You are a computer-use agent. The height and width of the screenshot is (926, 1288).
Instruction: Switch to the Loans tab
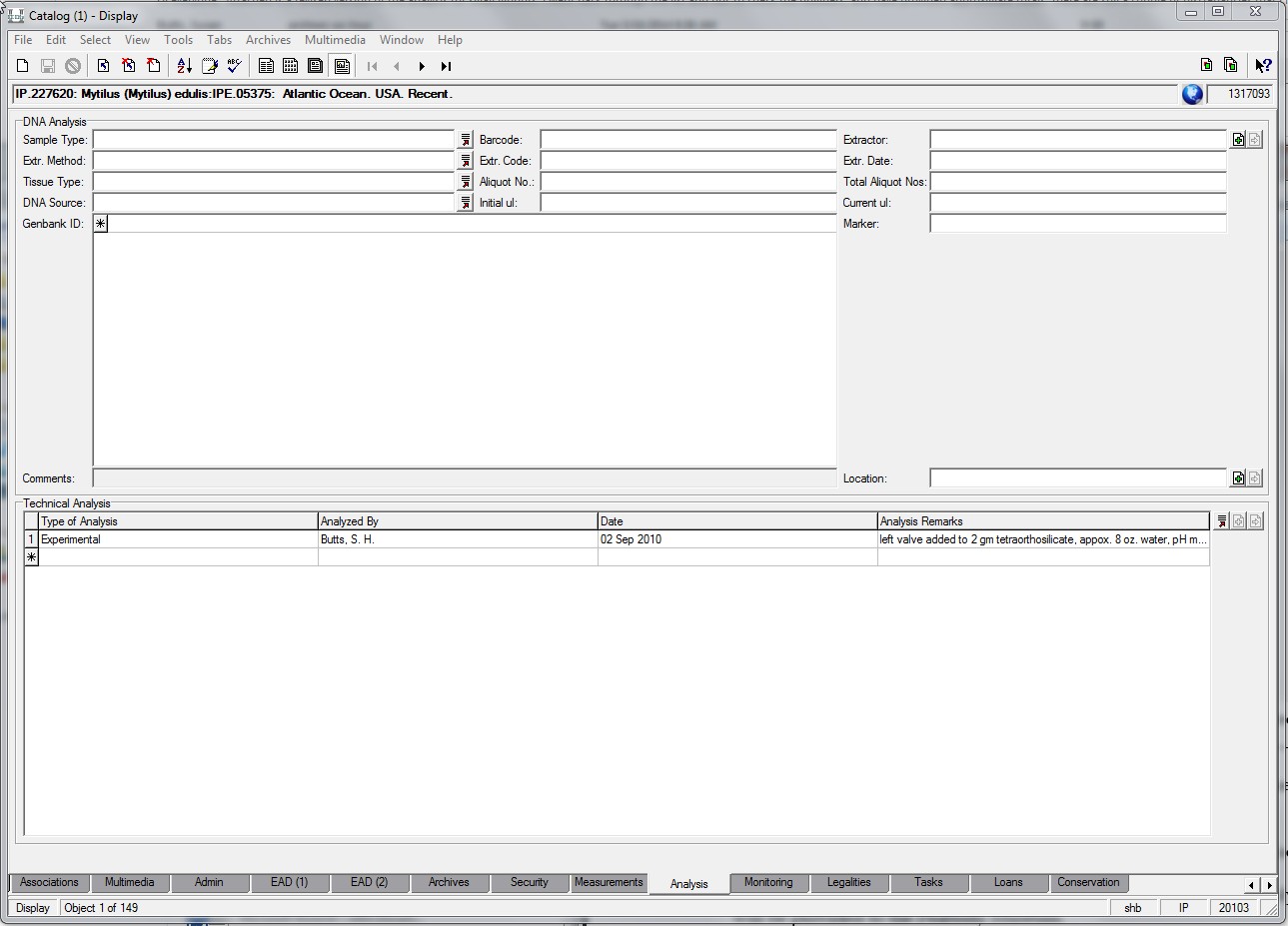1008,882
